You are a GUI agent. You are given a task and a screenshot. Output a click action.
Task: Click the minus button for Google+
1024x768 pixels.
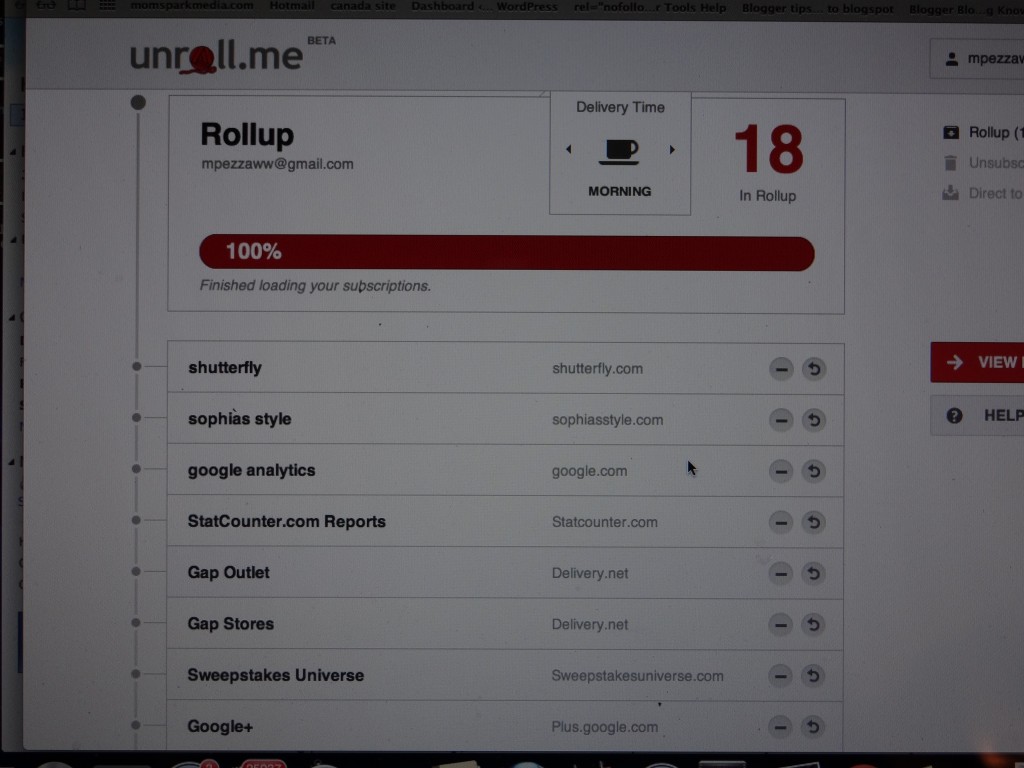780,727
